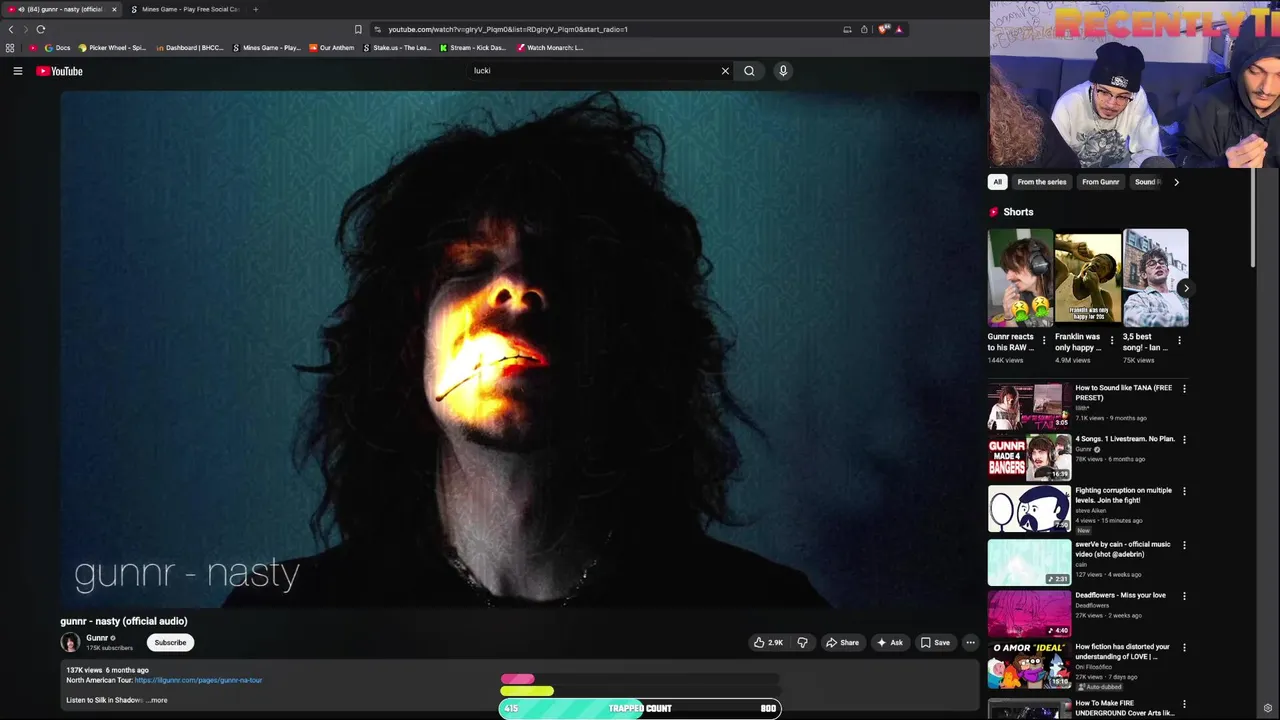
Task: Open options for 'Gunnr reacts' short
Action: click(1044, 340)
